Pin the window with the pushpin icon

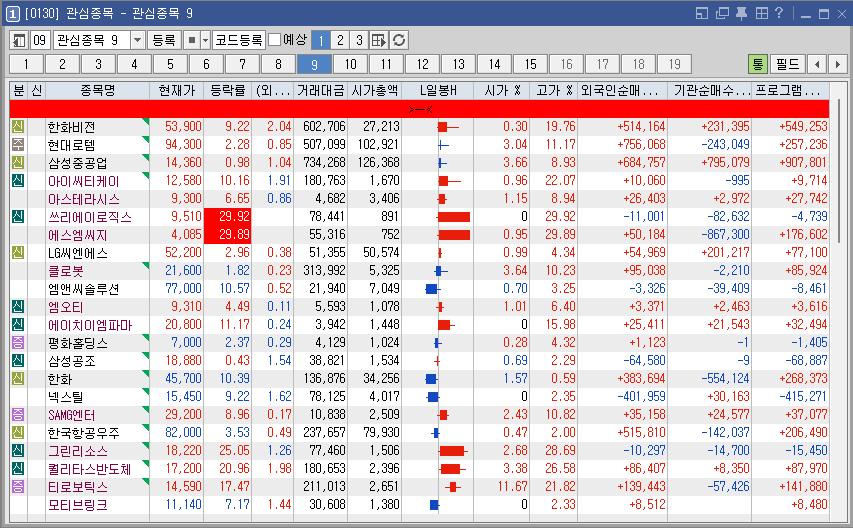click(741, 13)
